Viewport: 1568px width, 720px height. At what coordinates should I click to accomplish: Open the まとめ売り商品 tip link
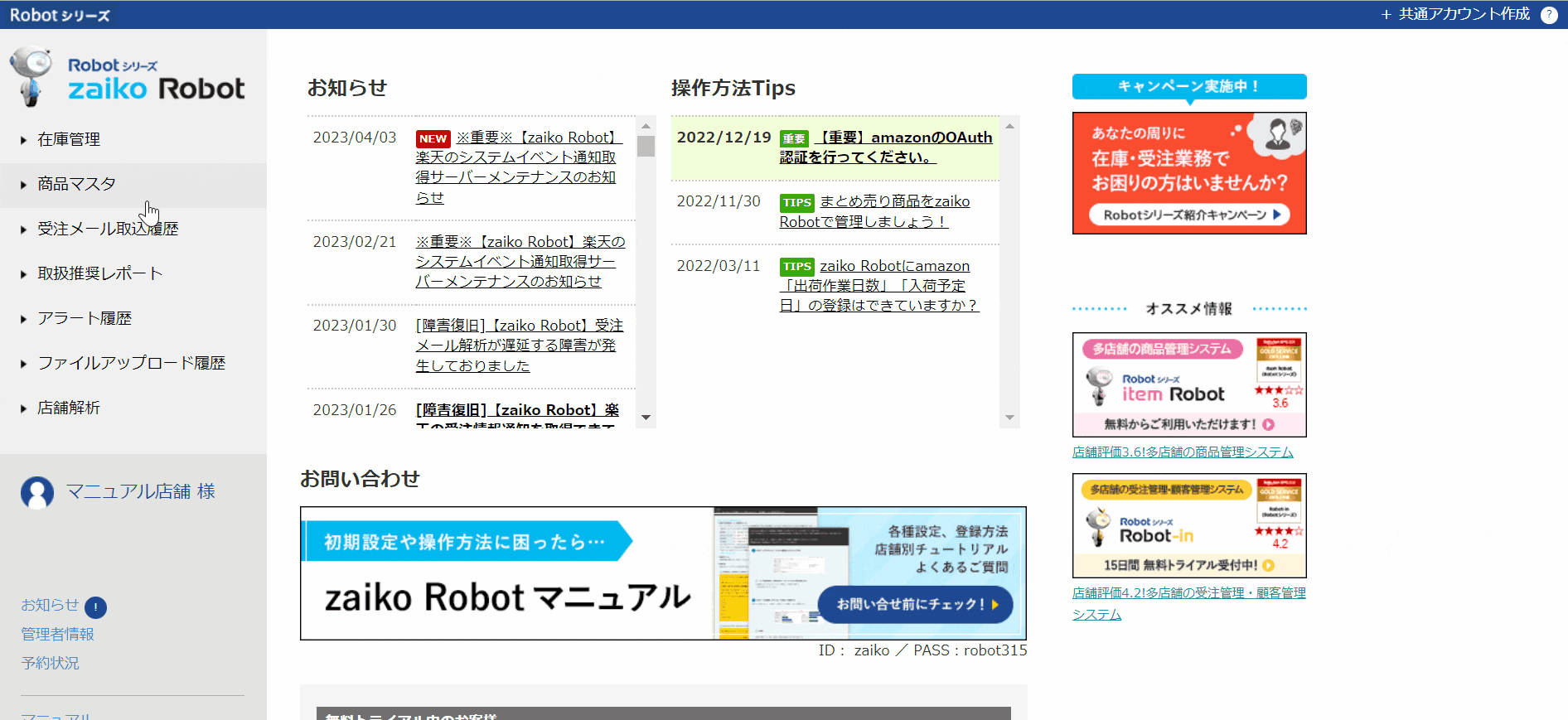(874, 211)
